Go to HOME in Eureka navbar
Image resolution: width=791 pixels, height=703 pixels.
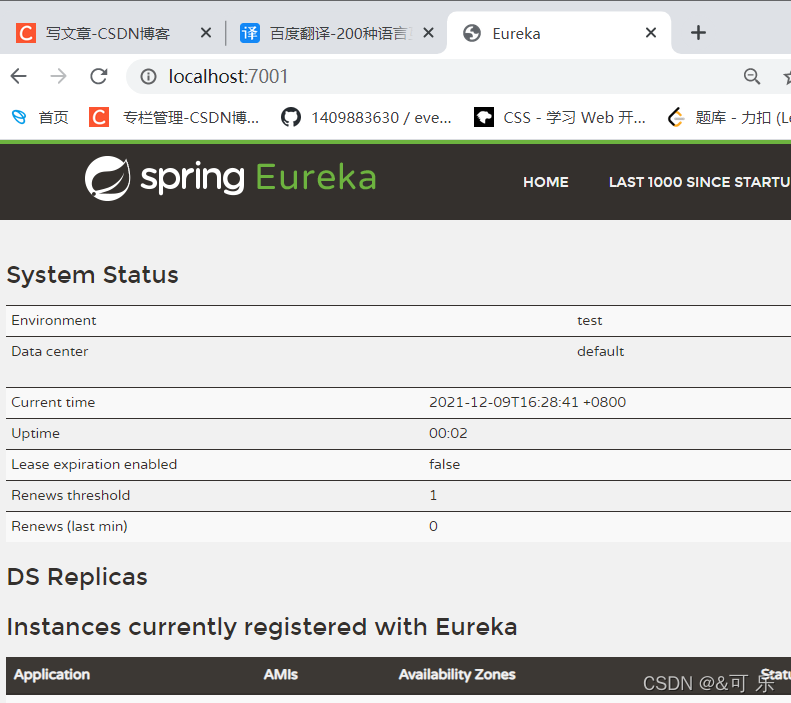(x=546, y=182)
